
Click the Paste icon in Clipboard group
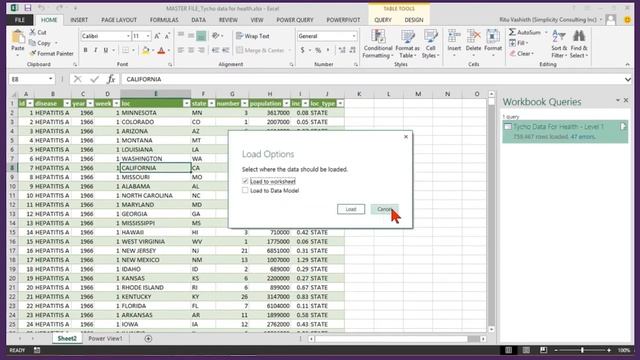pos(18,38)
